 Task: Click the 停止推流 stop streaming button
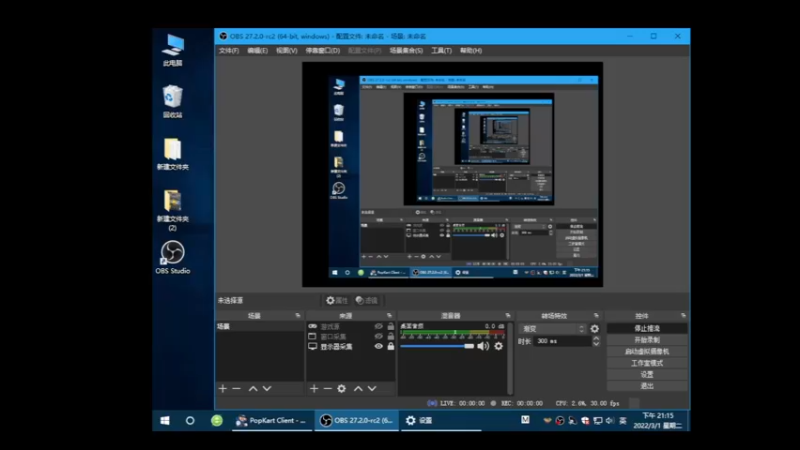click(x=647, y=329)
